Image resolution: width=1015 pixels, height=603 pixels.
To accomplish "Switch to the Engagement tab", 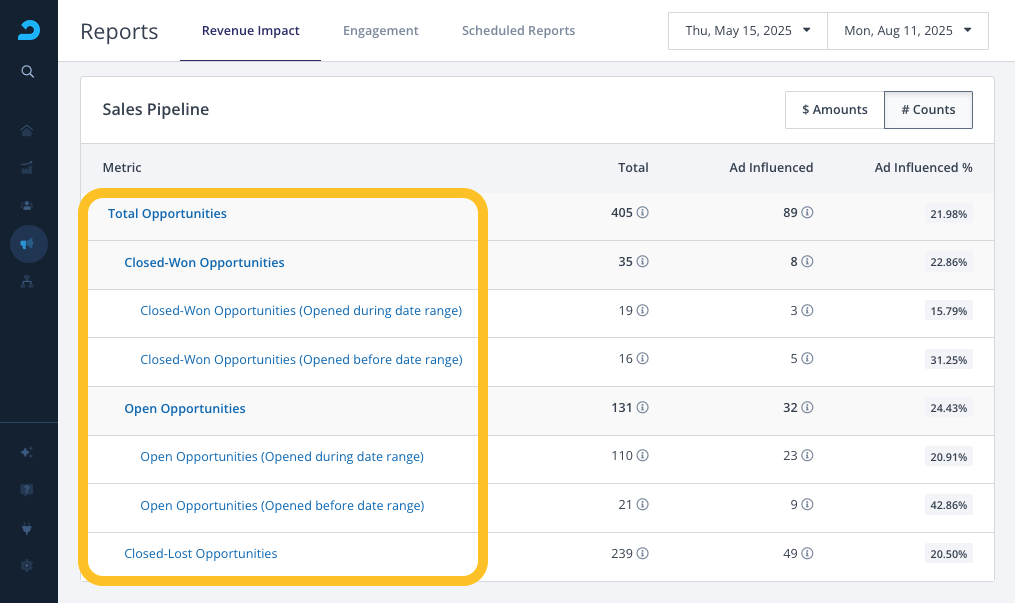I will [x=381, y=30].
